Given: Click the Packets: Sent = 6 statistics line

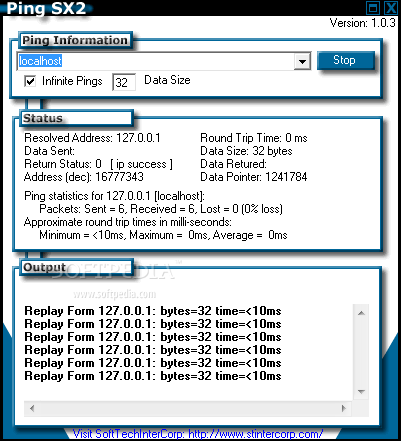Looking at the screenshot, I should (x=161, y=209).
